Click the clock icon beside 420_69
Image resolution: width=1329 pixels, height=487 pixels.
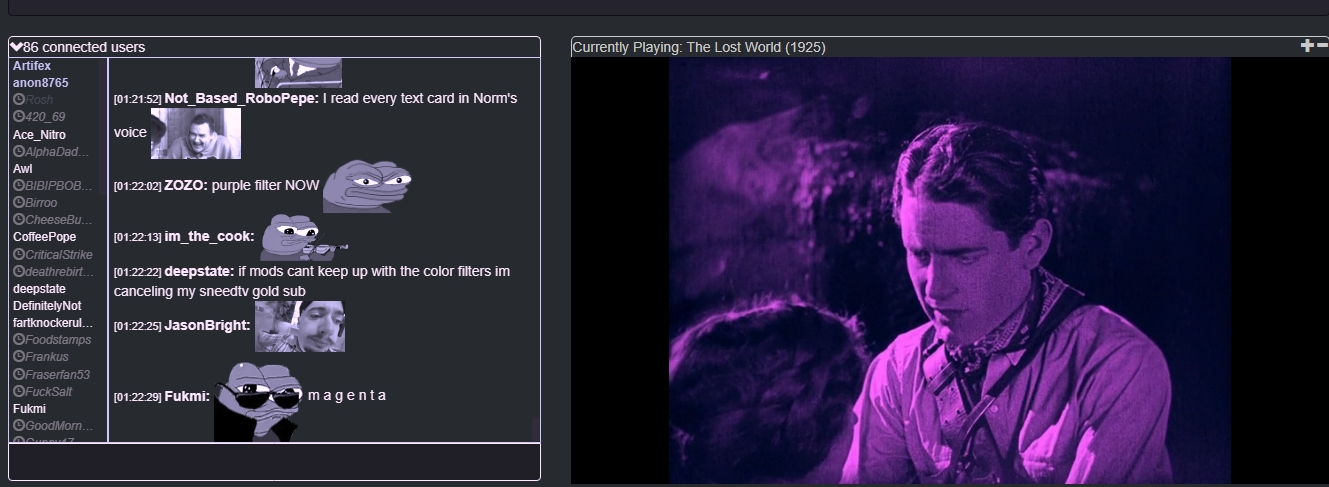(x=19, y=117)
